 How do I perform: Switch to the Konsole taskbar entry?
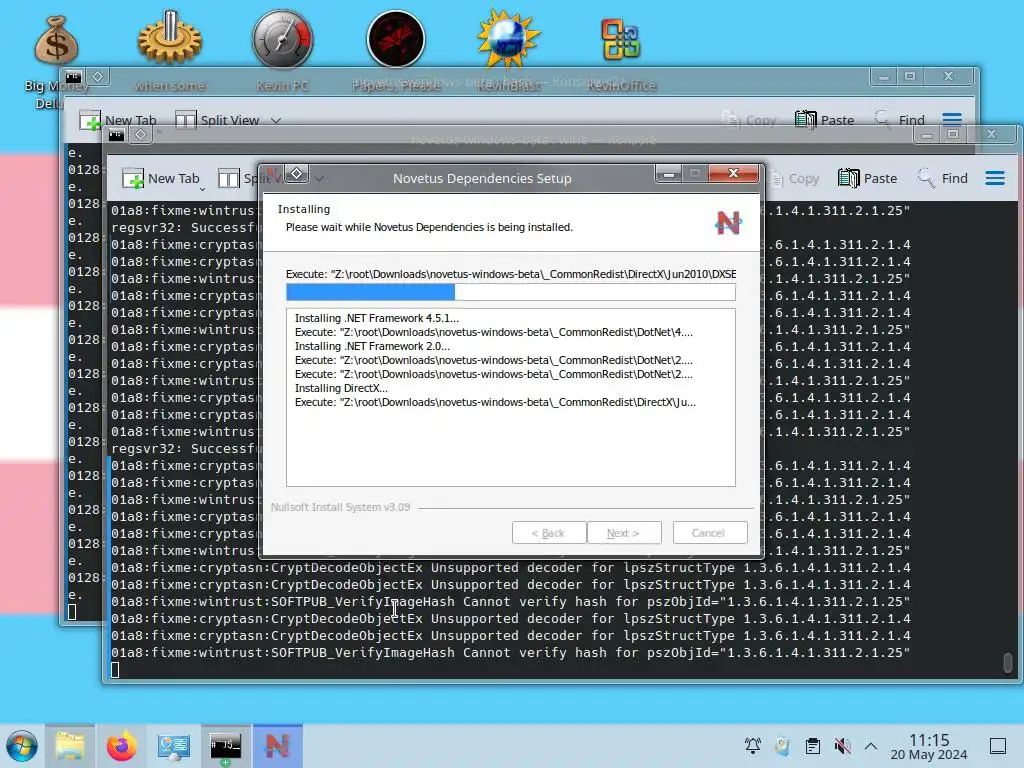tap(225, 746)
